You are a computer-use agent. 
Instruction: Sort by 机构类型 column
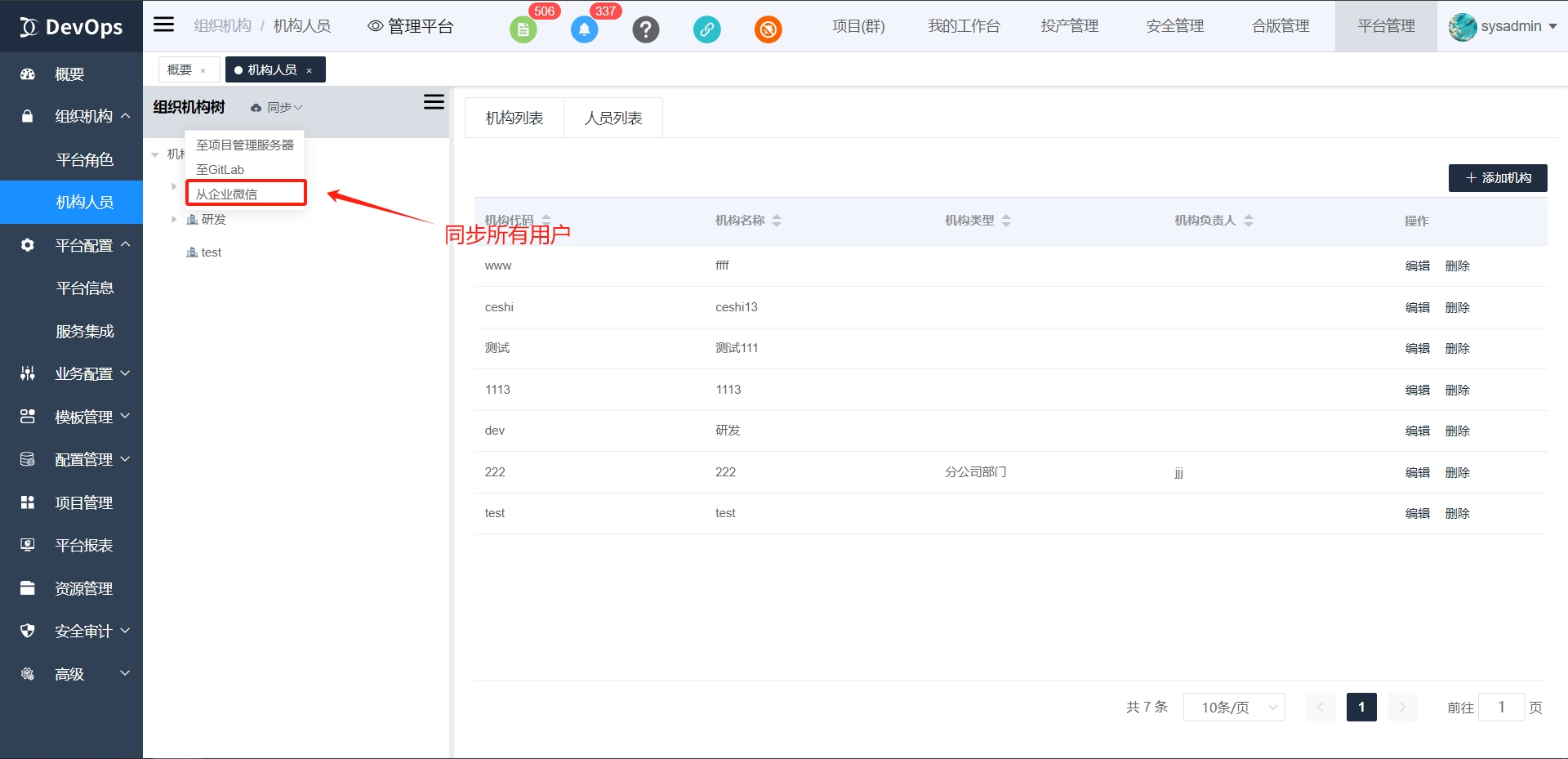pos(1006,221)
